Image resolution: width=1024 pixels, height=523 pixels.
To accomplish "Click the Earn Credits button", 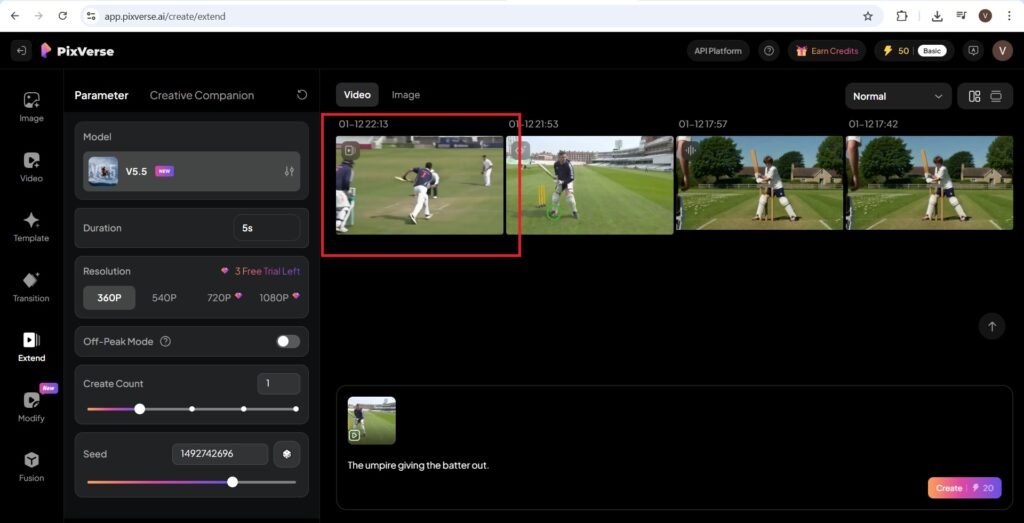I will click(826, 51).
